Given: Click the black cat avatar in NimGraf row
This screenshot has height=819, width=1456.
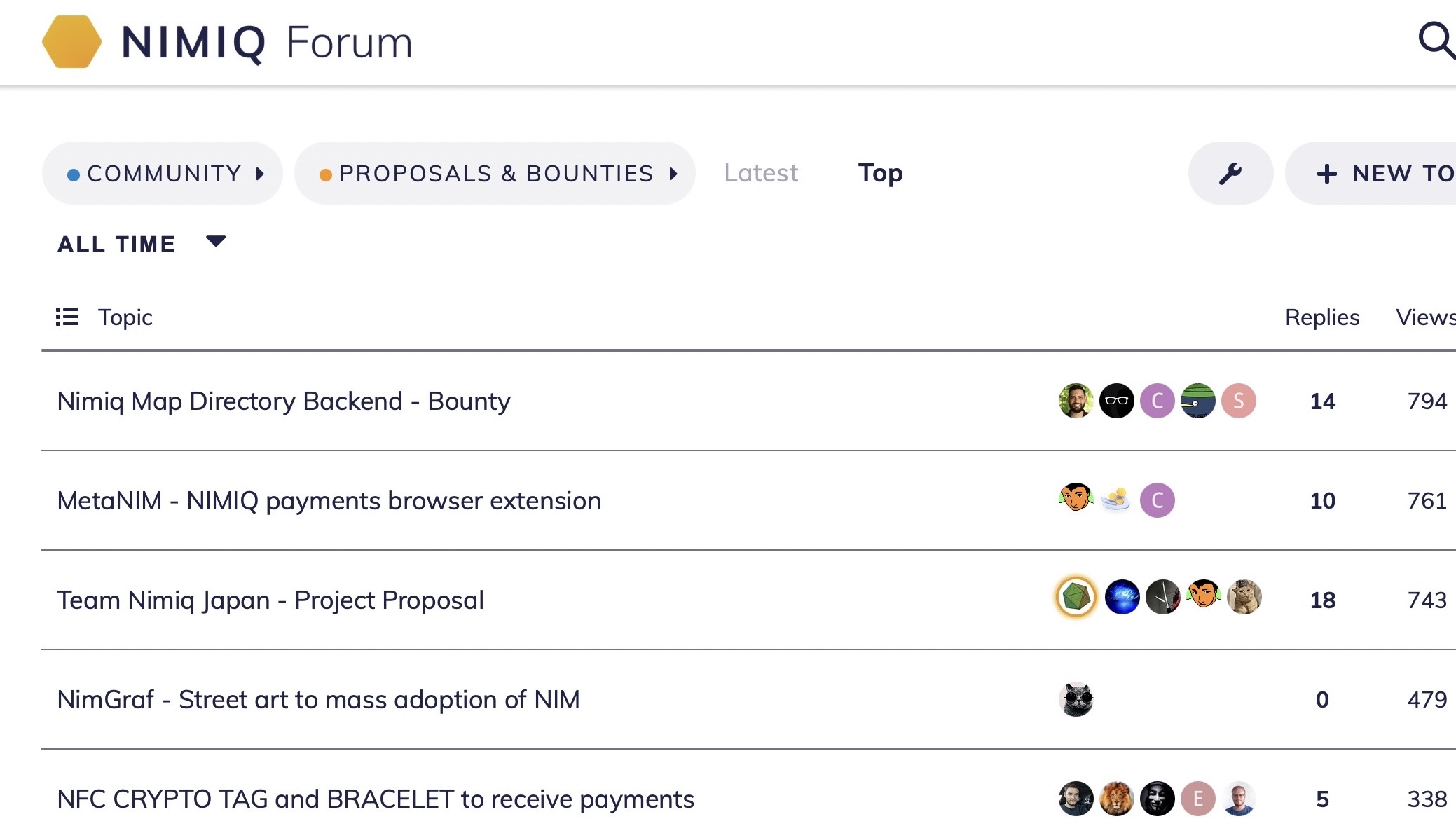Looking at the screenshot, I should tap(1076, 699).
